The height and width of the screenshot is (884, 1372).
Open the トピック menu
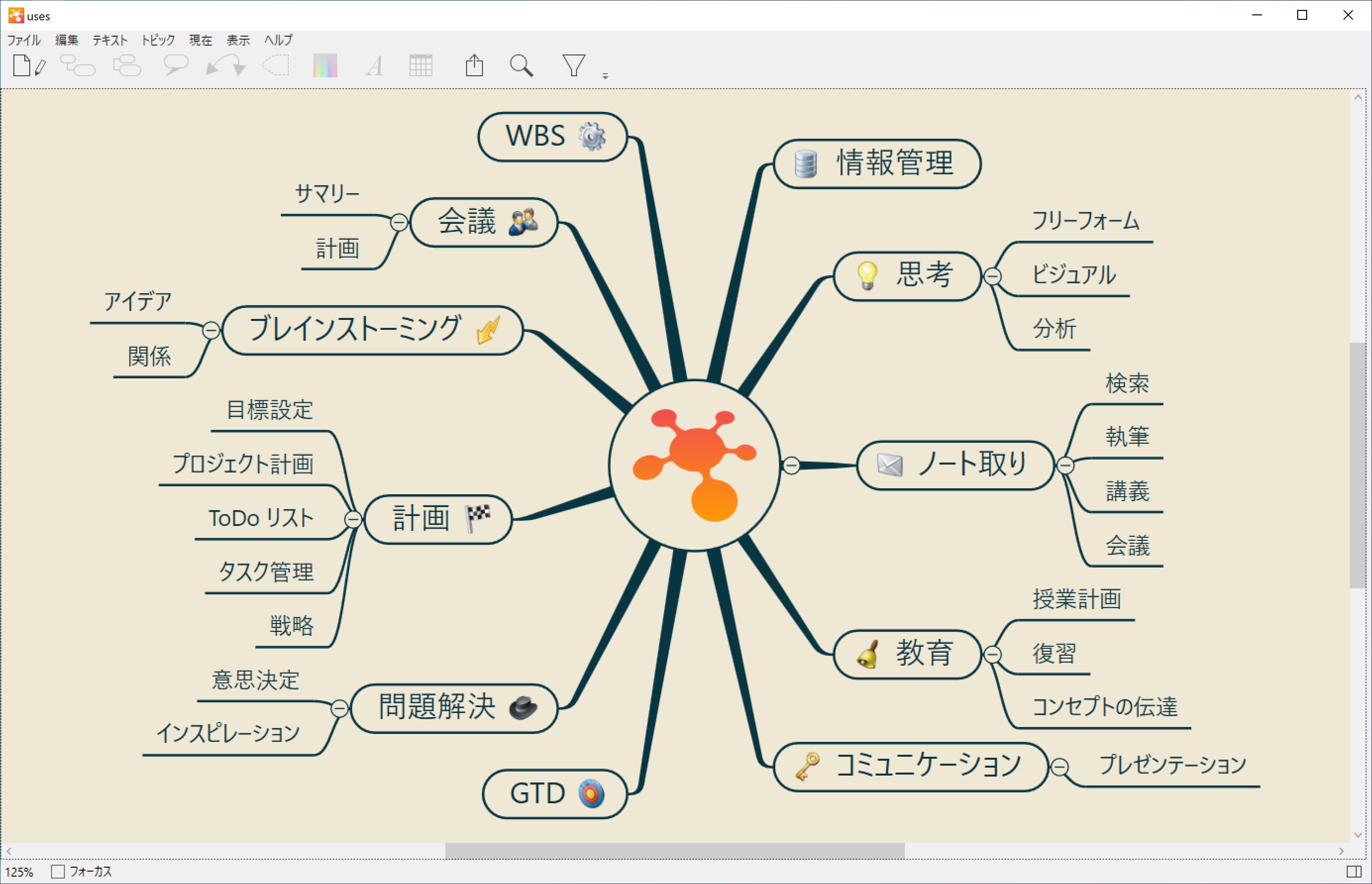[x=158, y=40]
